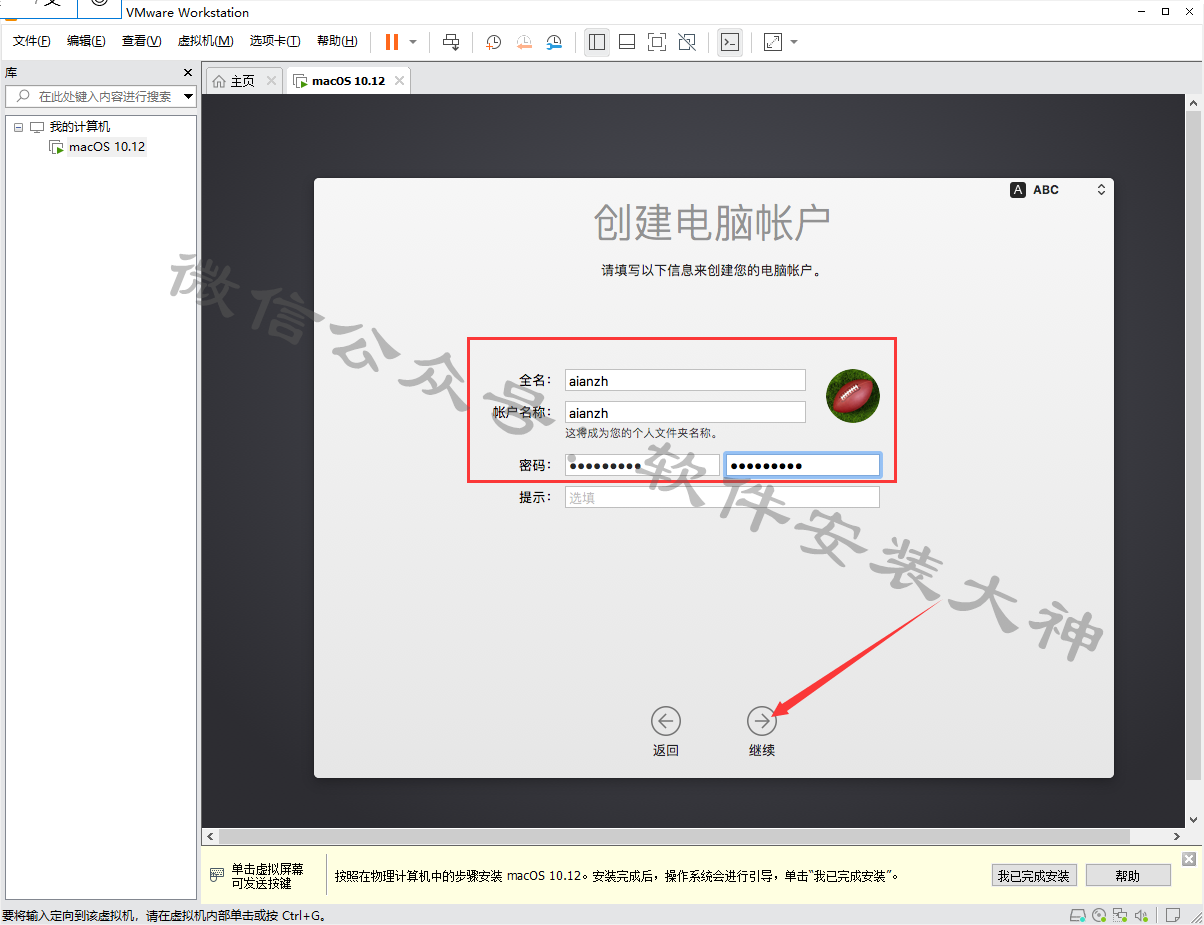Click the horizontal scrollbar right arrow

[x=1178, y=836]
